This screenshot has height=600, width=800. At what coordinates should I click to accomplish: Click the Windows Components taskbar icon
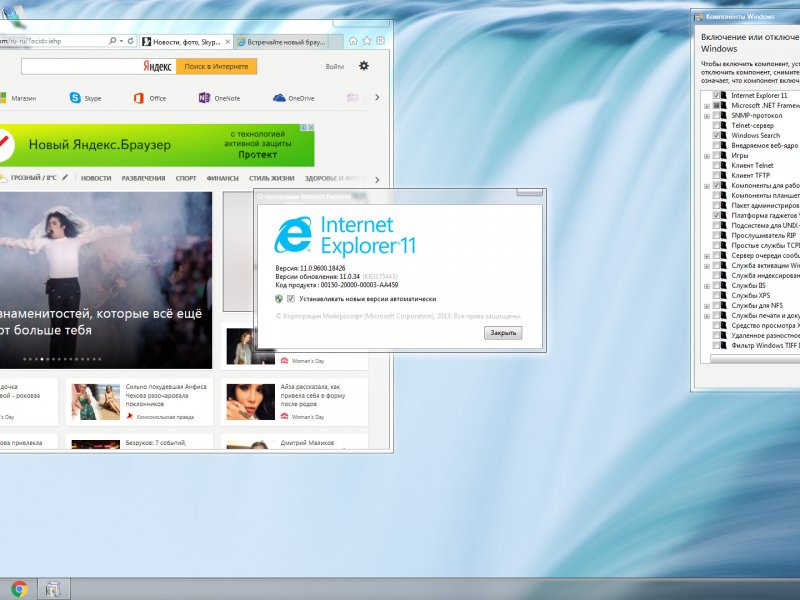pyautogui.click(x=53, y=589)
